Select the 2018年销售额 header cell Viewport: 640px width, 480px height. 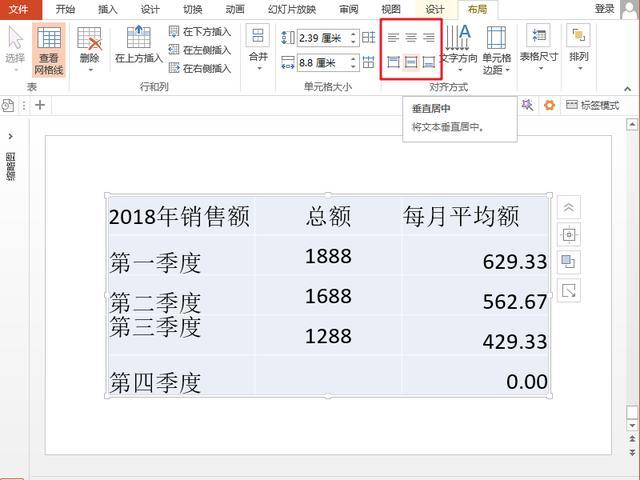tap(181, 216)
